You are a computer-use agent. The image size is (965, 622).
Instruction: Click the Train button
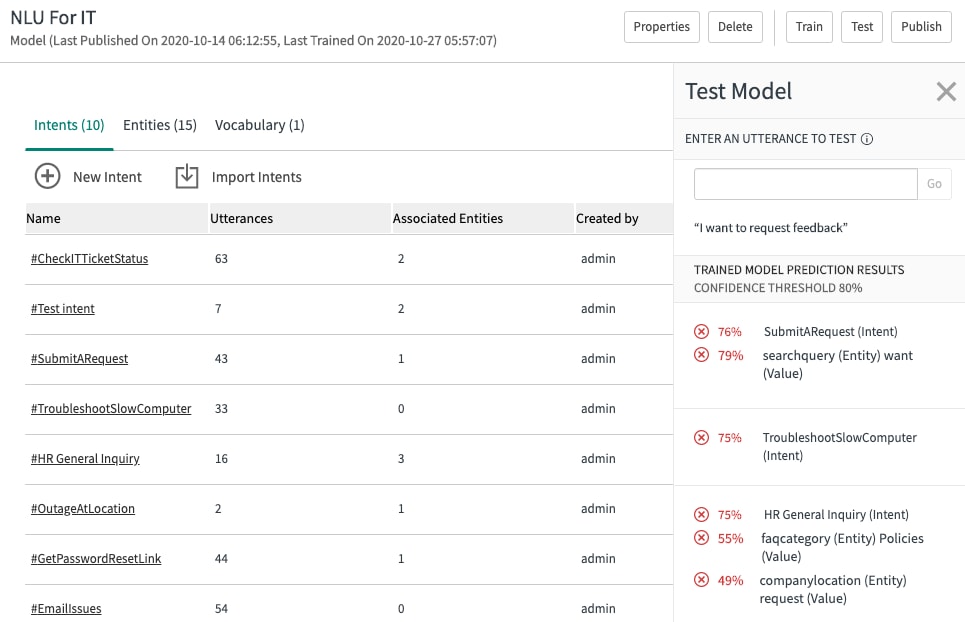pos(809,27)
